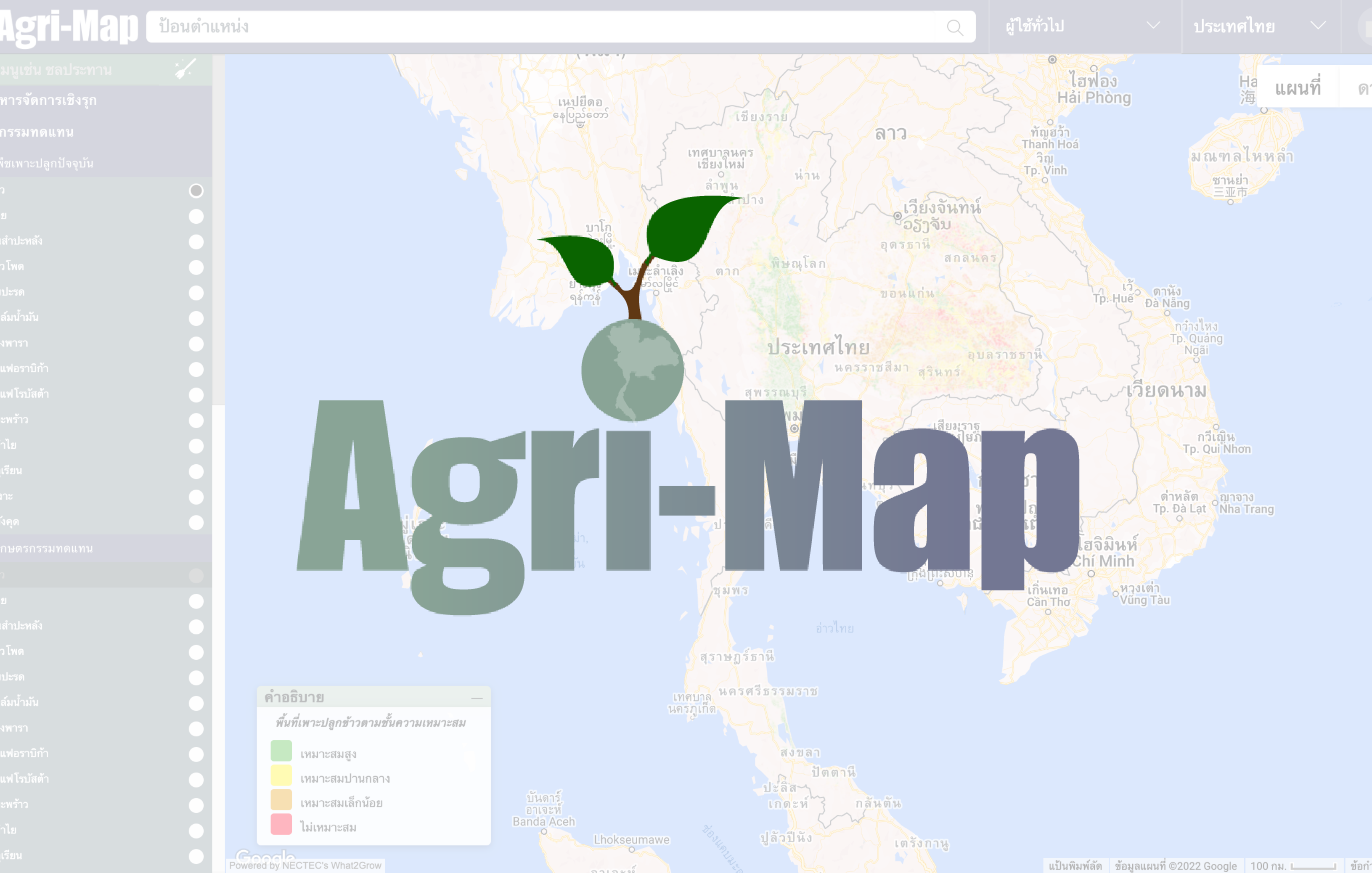The image size is (1372, 873).
Task: Select corn (ข้าวโพด) radio under current crops
Action: coord(196,267)
